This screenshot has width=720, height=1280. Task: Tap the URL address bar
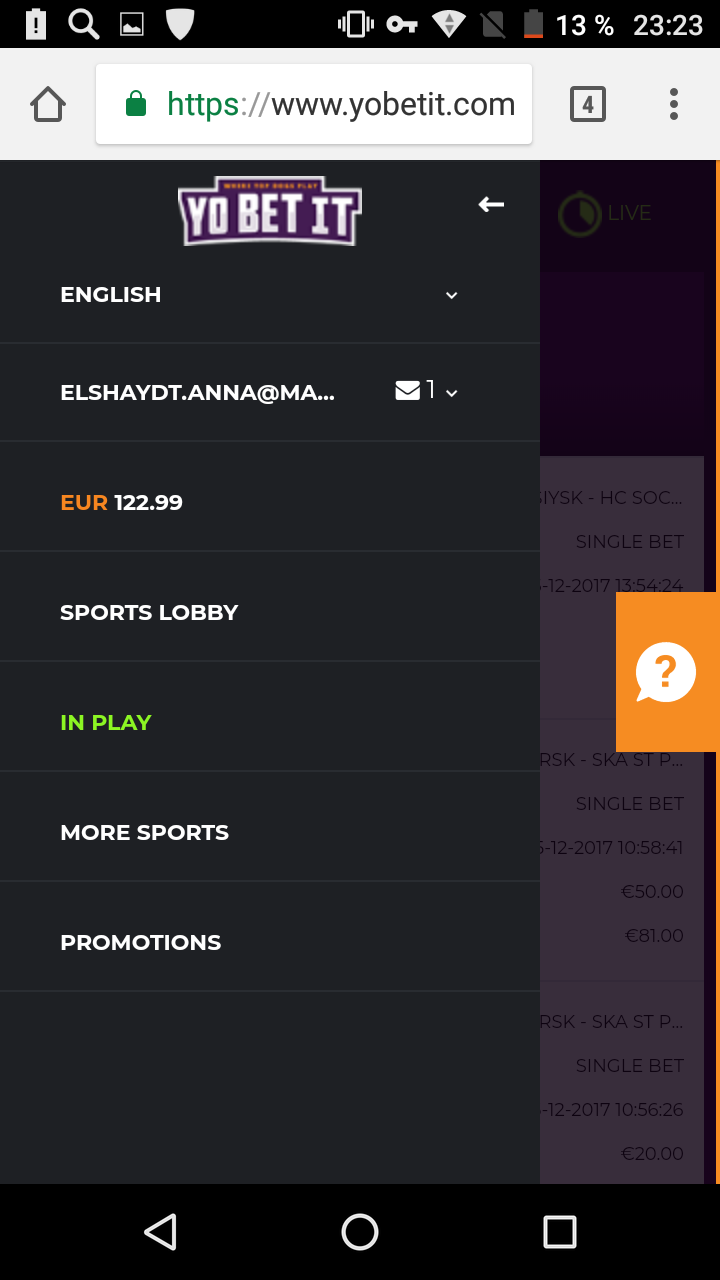coord(340,104)
